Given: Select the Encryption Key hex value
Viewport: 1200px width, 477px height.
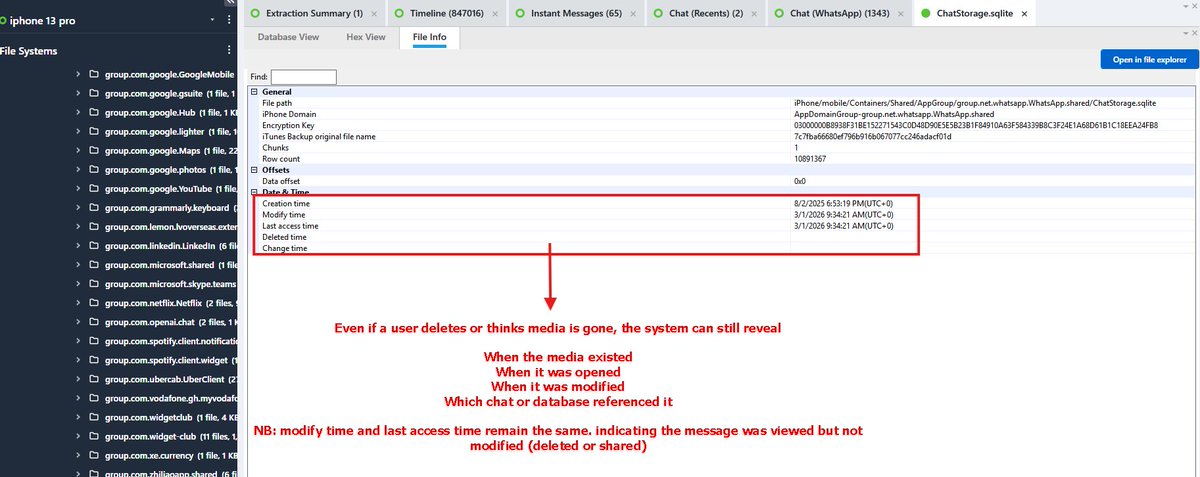Looking at the screenshot, I should (976, 125).
